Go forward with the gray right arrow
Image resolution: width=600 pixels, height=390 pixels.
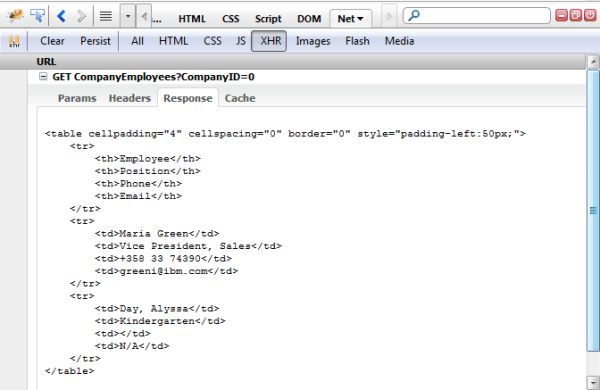[x=81, y=16]
